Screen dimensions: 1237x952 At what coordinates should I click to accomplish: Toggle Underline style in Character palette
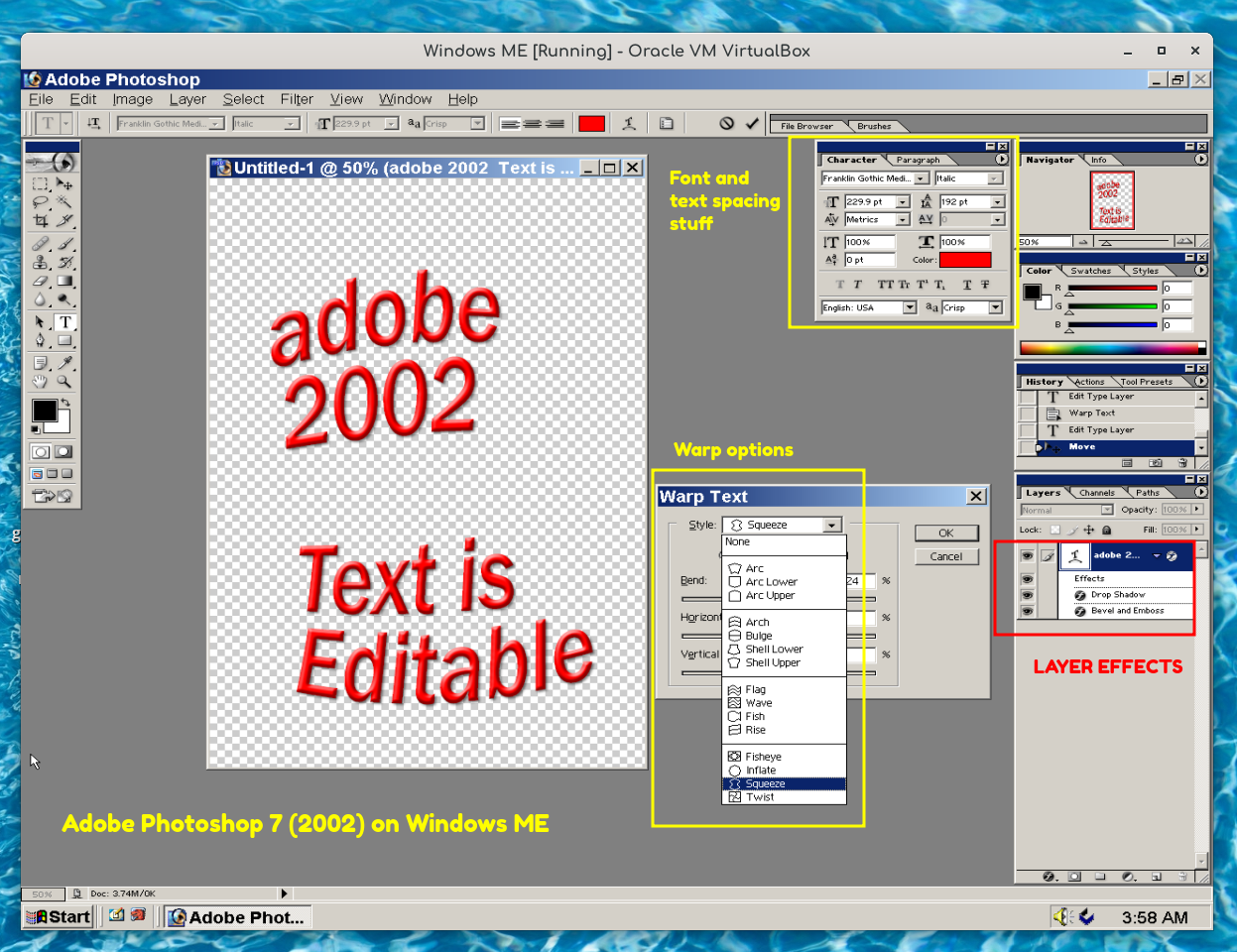tap(967, 285)
